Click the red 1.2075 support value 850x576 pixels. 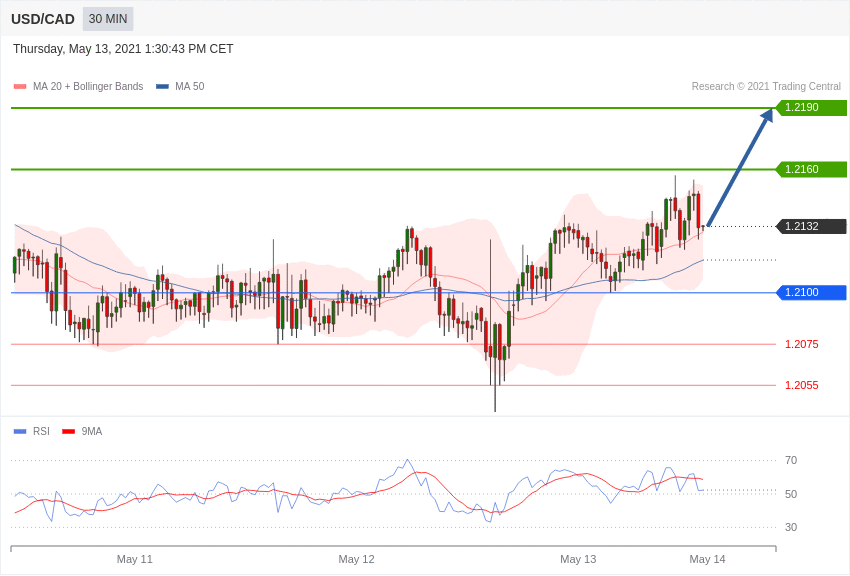tap(802, 344)
